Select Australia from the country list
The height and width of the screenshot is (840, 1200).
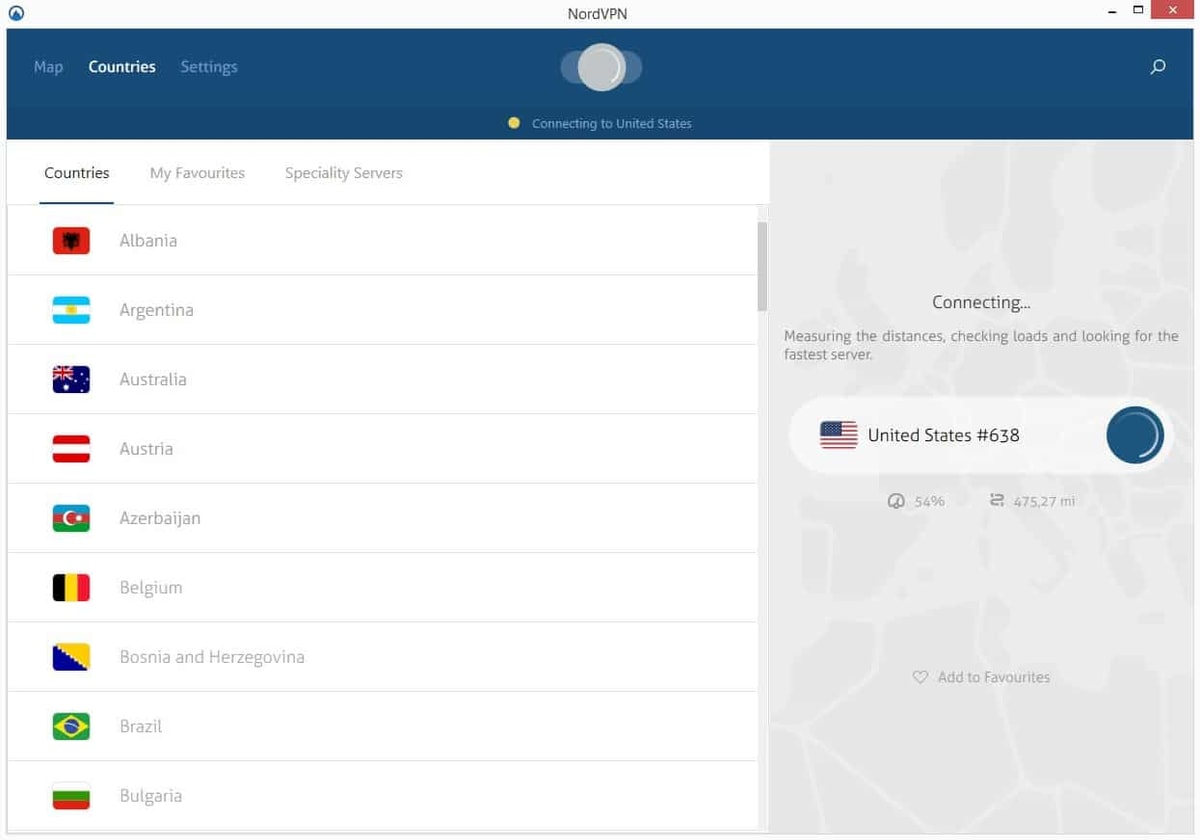click(382, 379)
